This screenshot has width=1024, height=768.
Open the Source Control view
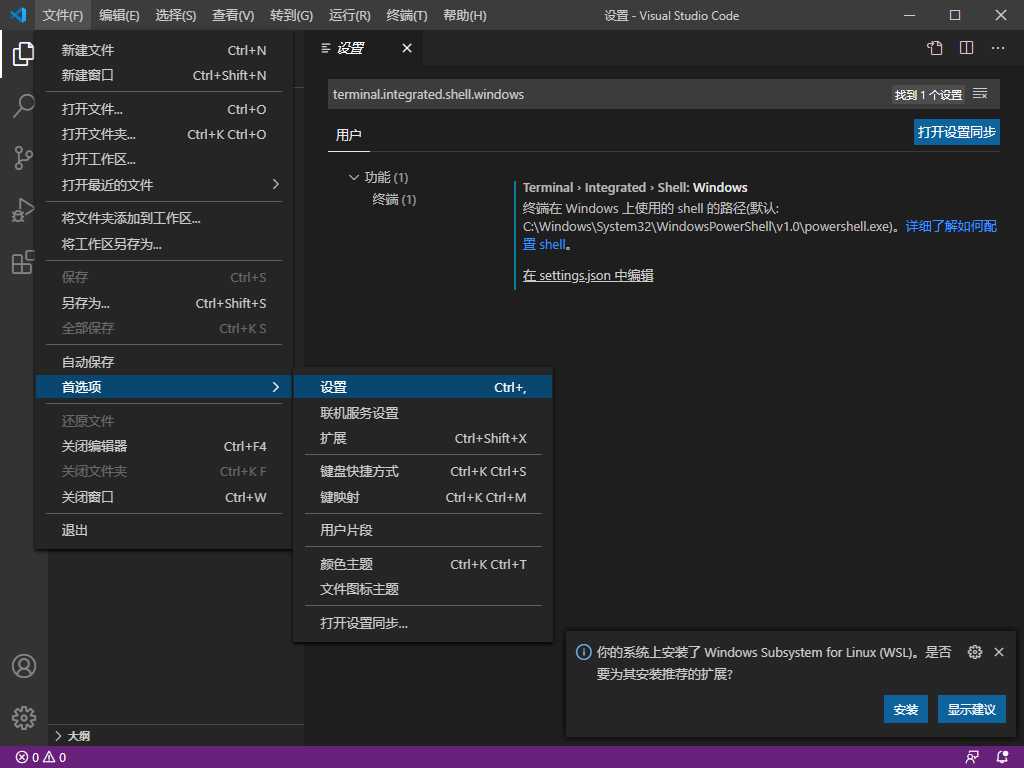tap(24, 157)
